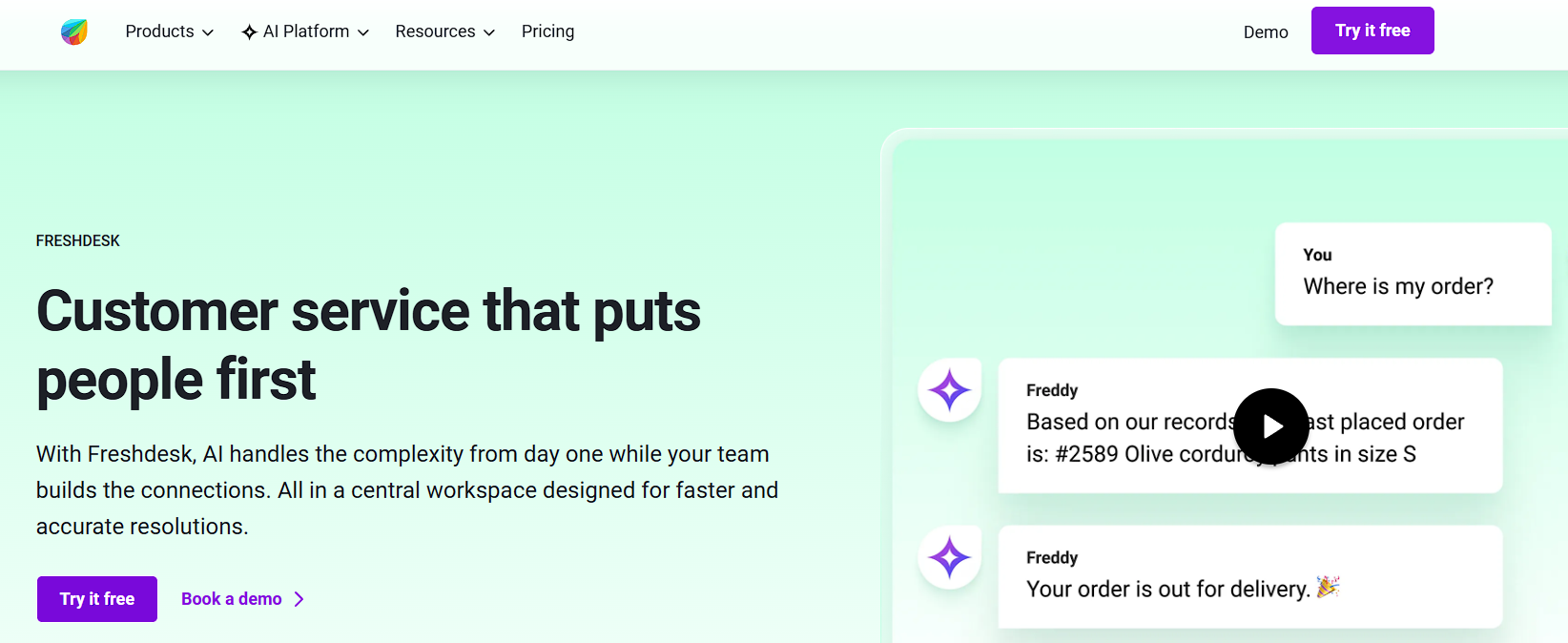Image resolution: width=1568 pixels, height=643 pixels.
Task: Click the header Try it free button
Action: click(x=1372, y=31)
